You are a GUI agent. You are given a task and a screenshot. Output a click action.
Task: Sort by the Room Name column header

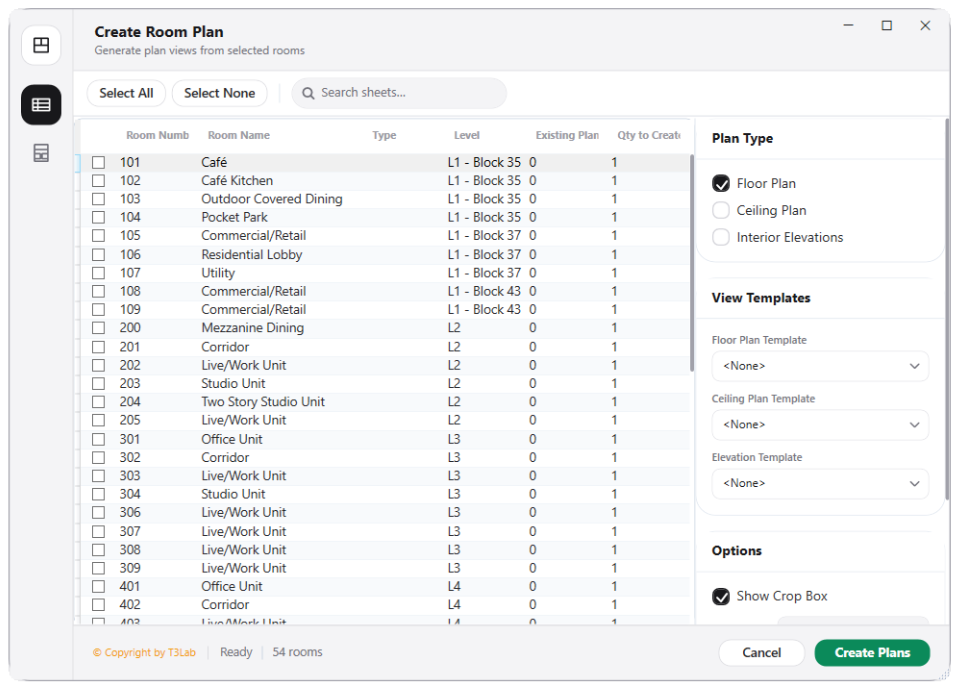[239, 135]
